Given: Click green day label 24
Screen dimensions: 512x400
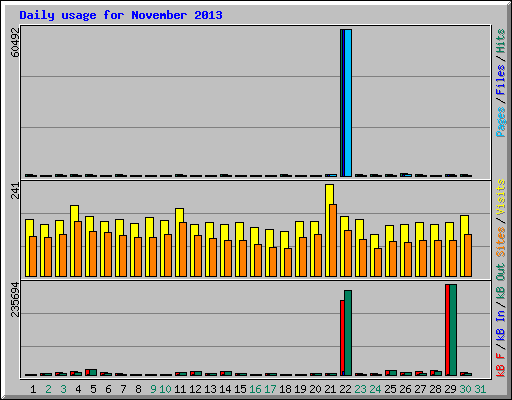Looking at the screenshot, I should point(375,389).
